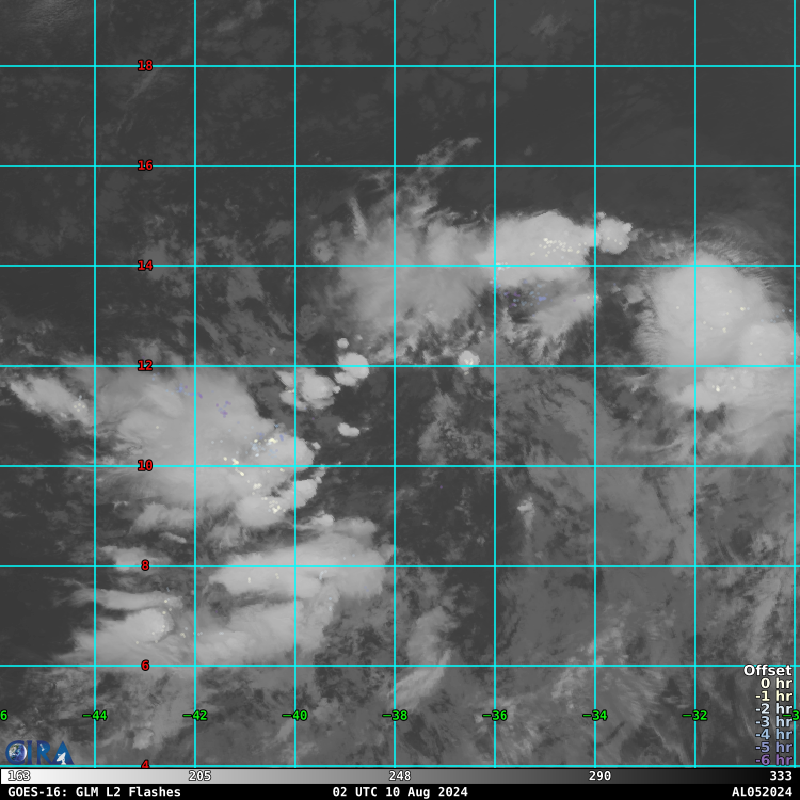Click the 290 value on the grayscale bar

(x=599, y=776)
